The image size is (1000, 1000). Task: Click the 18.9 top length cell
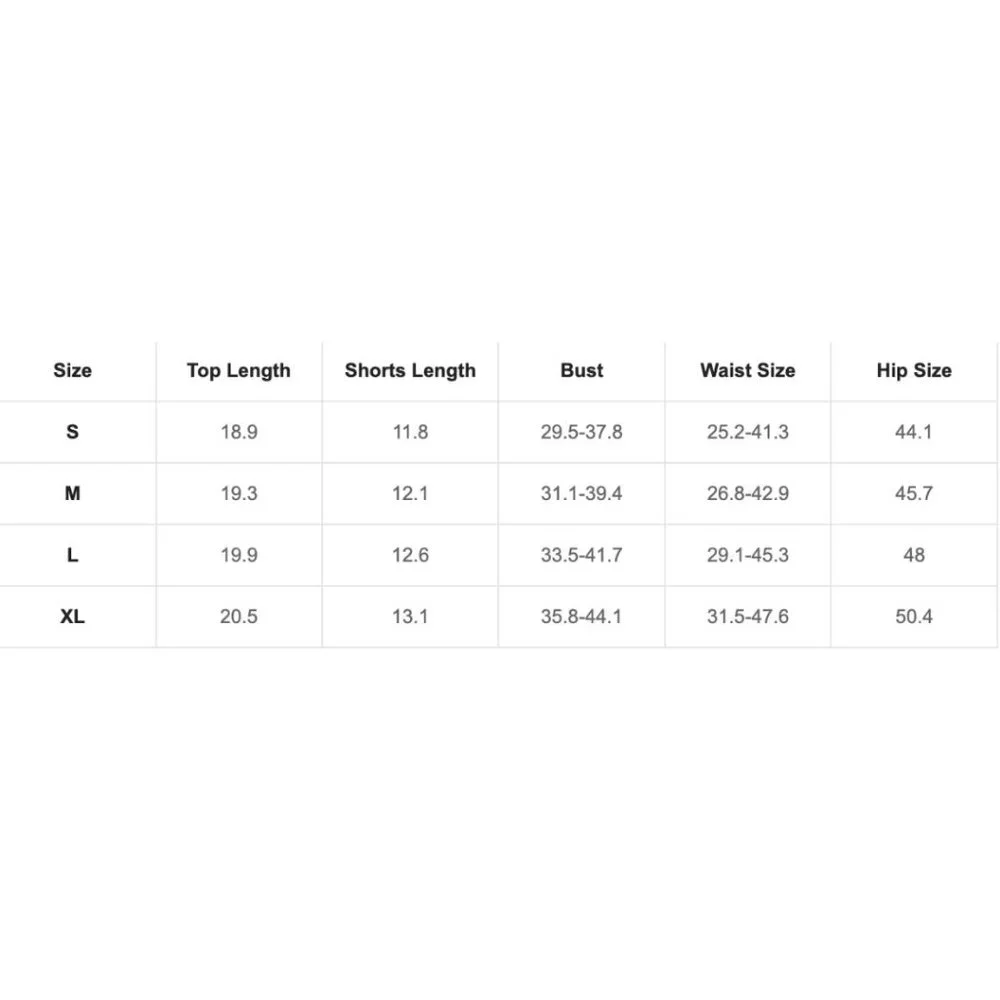(238, 432)
